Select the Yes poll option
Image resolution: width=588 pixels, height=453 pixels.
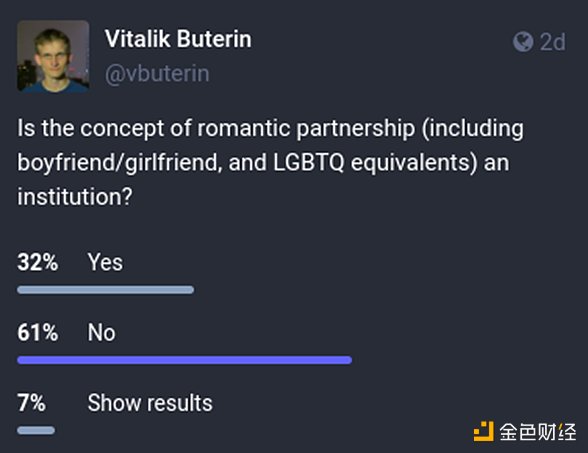pyautogui.click(x=105, y=262)
